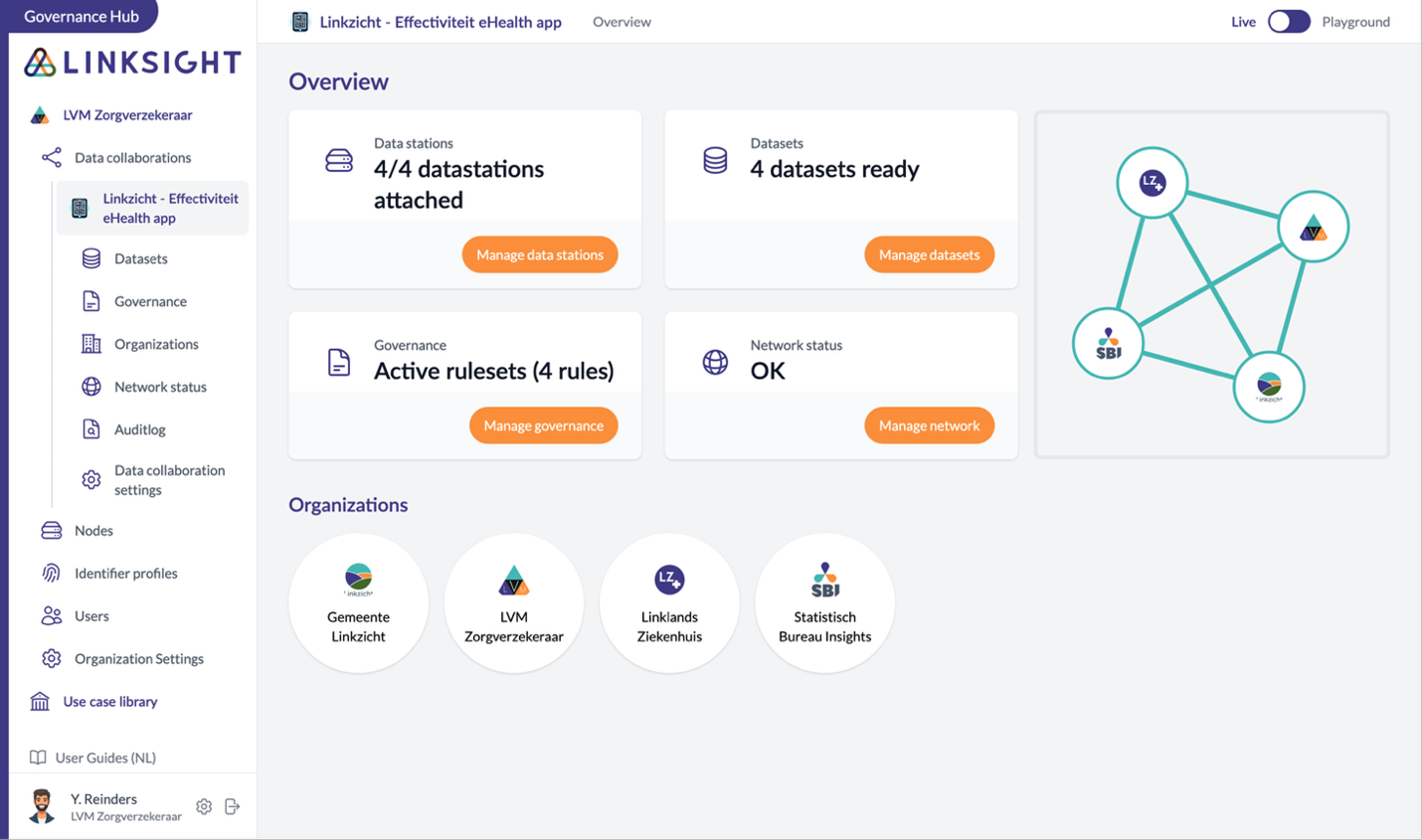Click the globe icon beside Network status card
Image resolution: width=1422 pixels, height=840 pixels.
click(715, 362)
